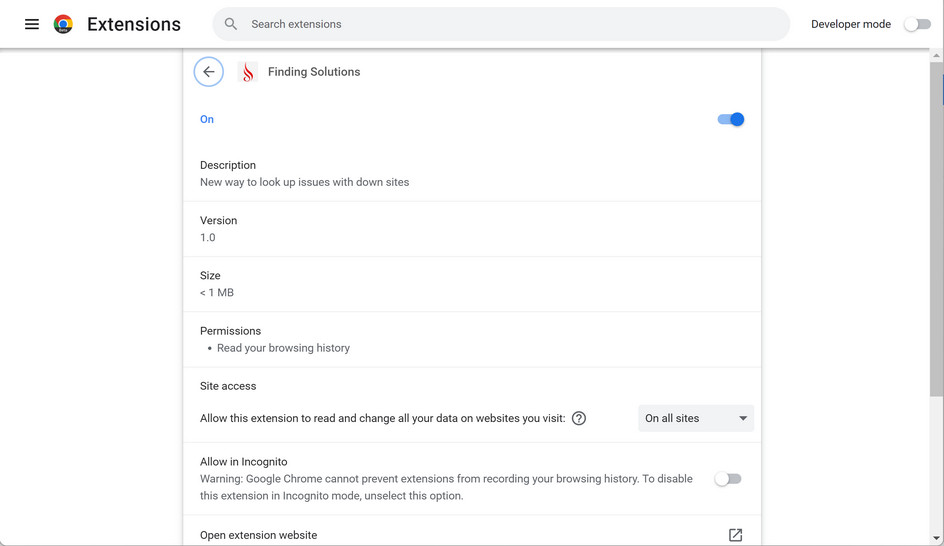Click the Finding Solutions extension name

(x=314, y=72)
